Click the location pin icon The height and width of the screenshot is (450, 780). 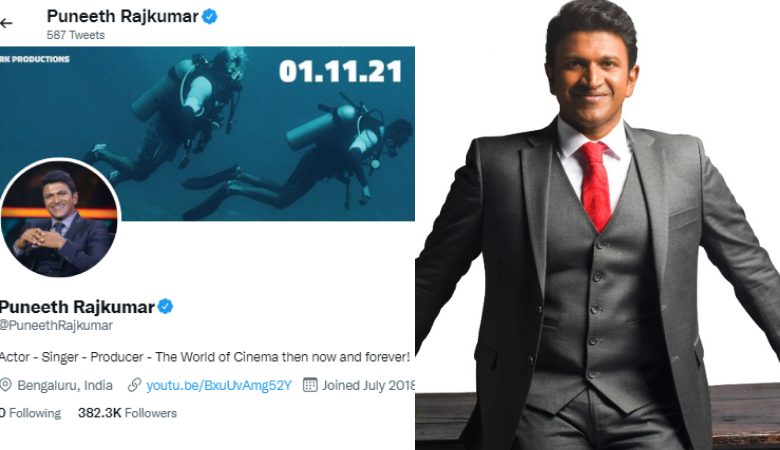[5, 385]
